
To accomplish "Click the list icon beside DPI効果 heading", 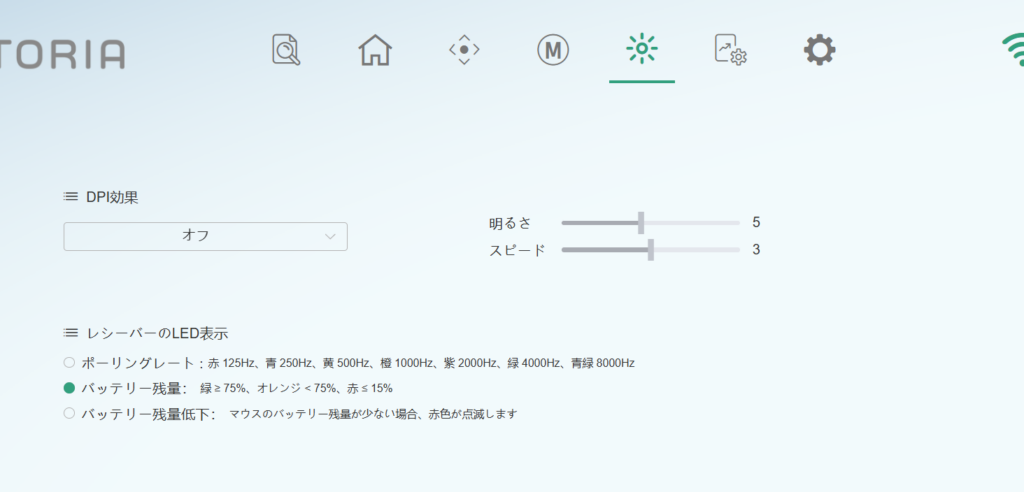I will 70,197.
